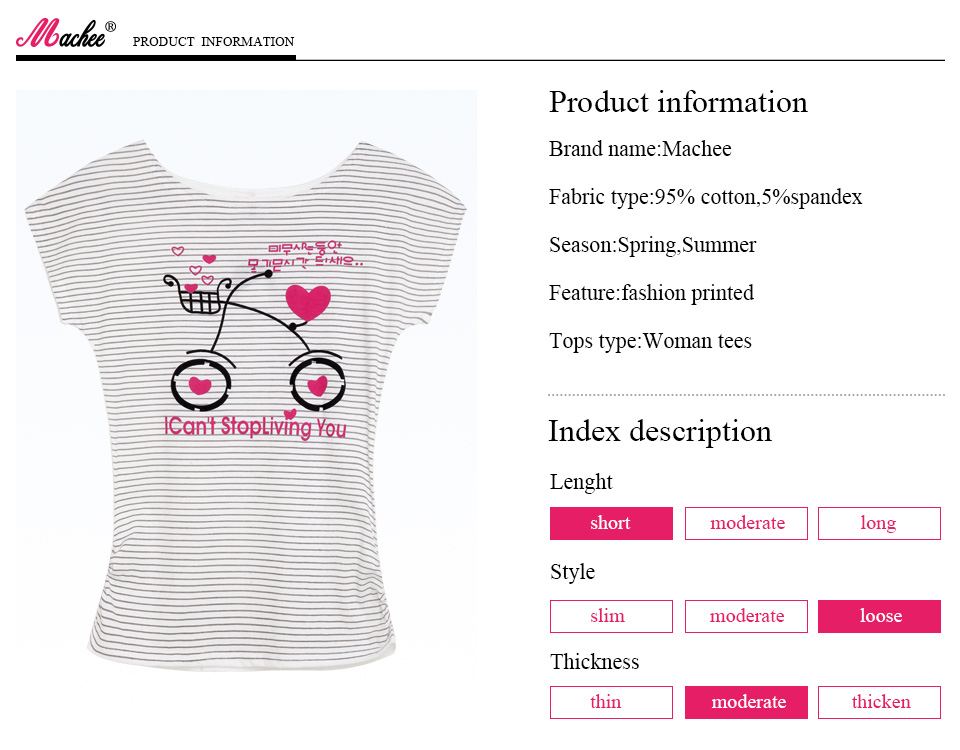Click the Product information heading
Screen dimensions: 960x750
tap(678, 102)
